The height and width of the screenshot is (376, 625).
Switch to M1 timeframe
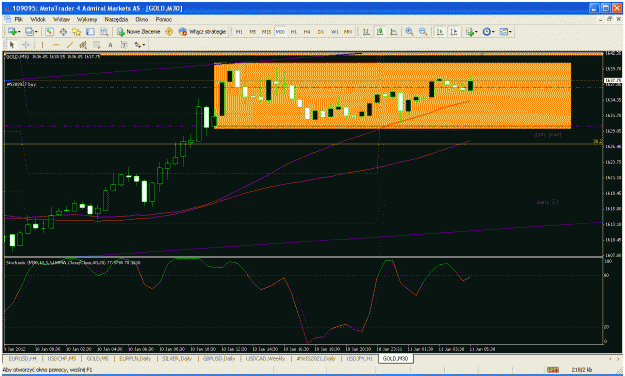[239, 31]
